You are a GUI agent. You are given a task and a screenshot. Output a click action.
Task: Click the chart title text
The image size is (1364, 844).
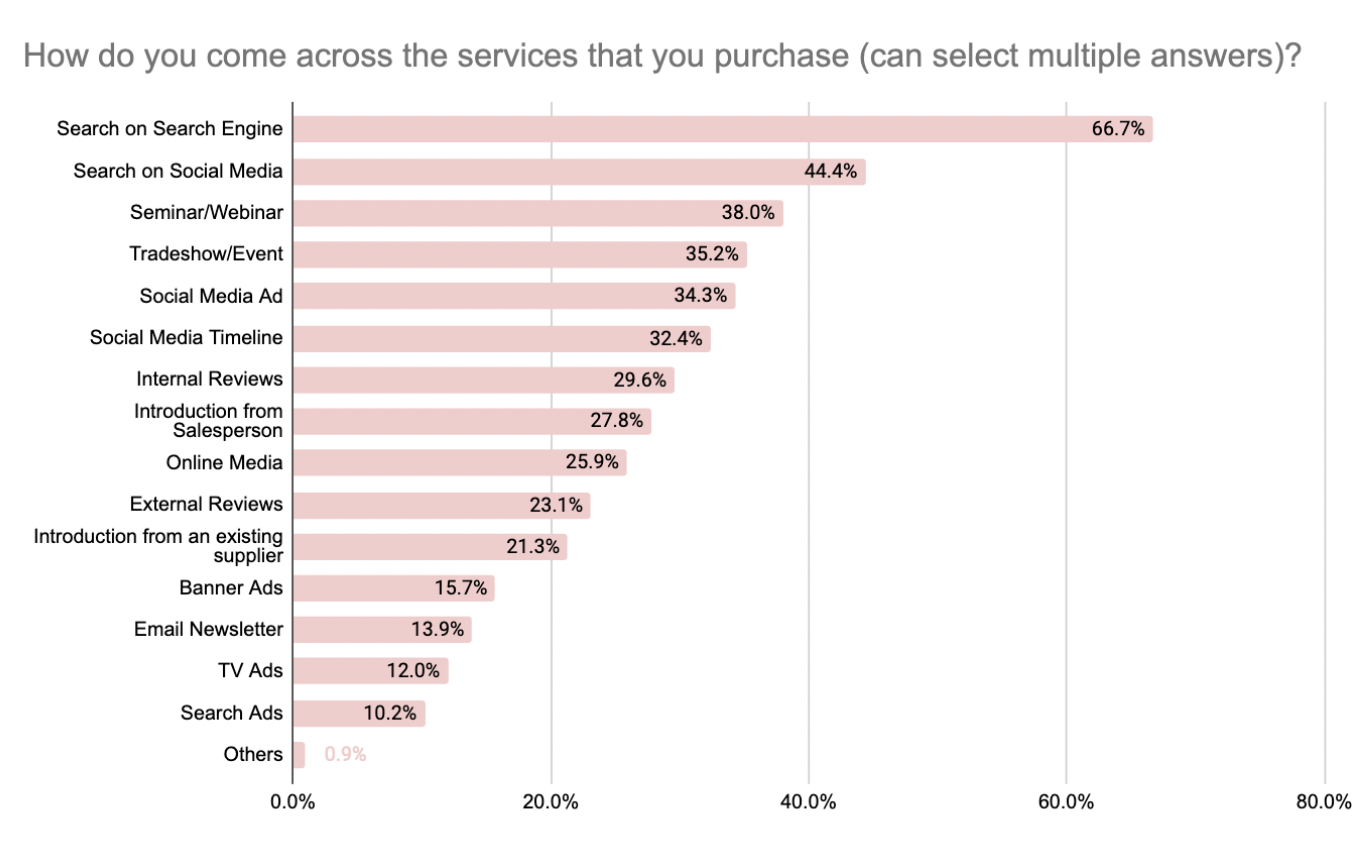[x=661, y=56]
